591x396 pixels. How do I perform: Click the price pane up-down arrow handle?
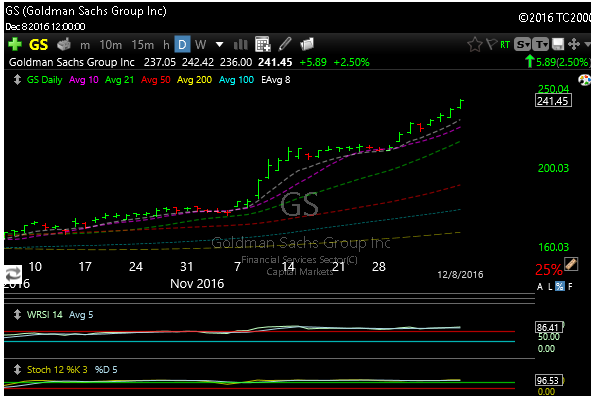click(17, 80)
